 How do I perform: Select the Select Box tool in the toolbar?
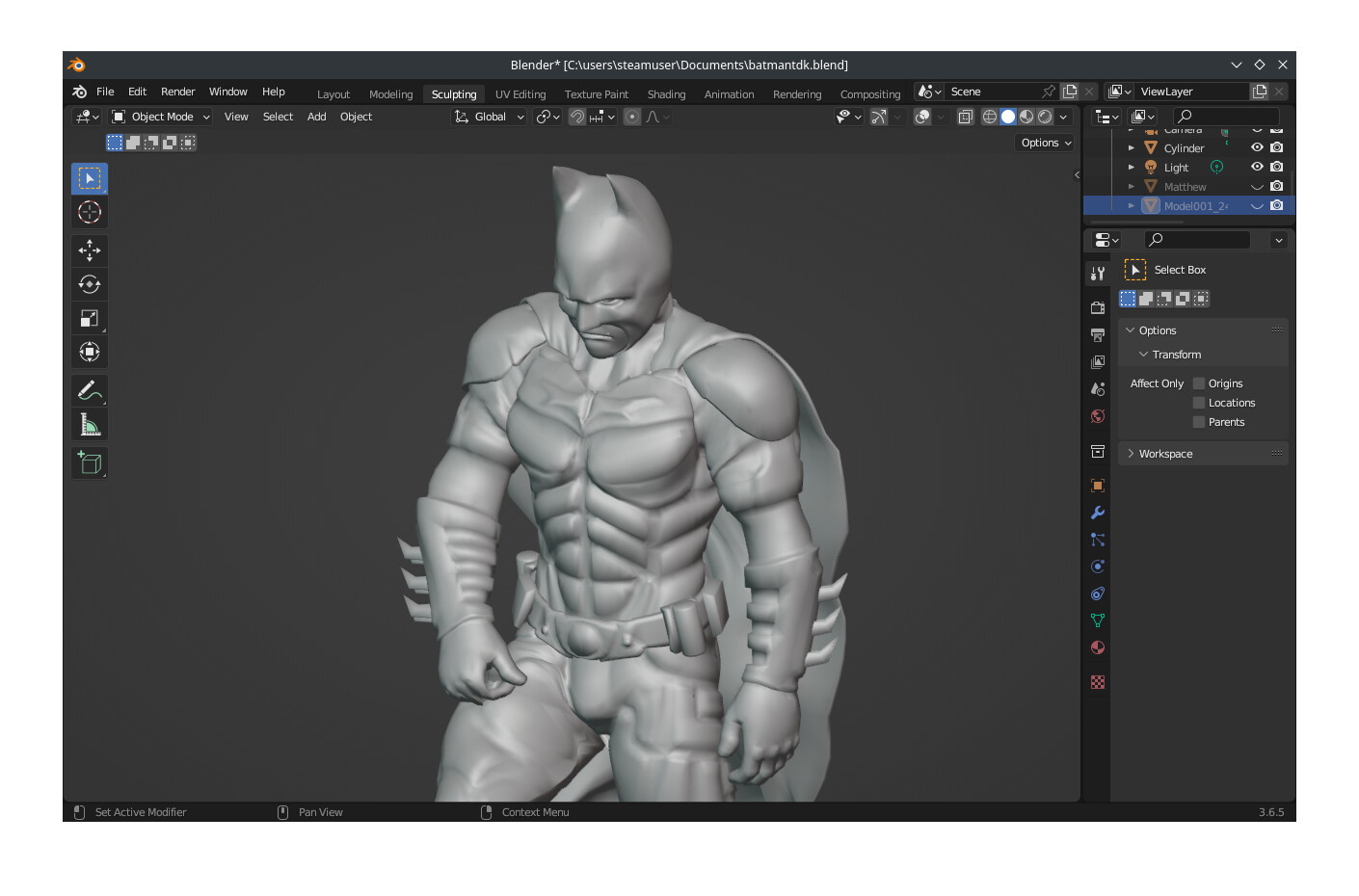(x=90, y=178)
